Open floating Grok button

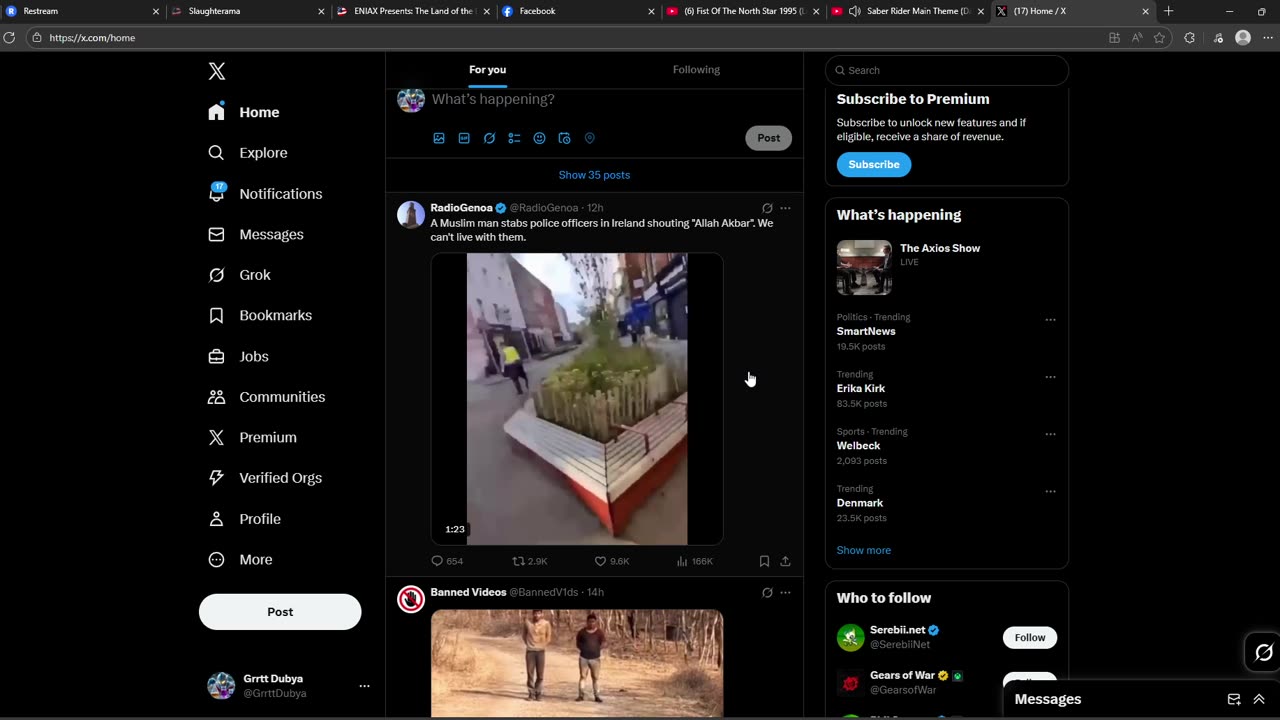pos(1264,653)
